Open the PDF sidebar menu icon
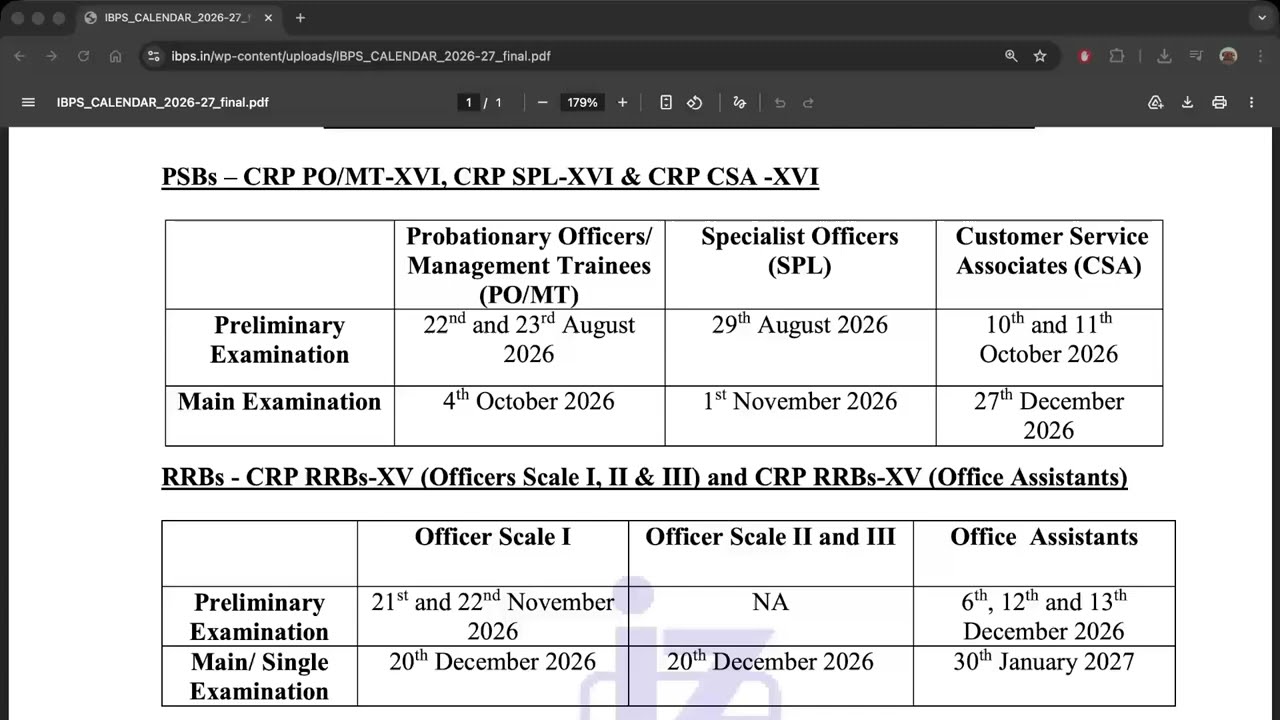 pyautogui.click(x=28, y=102)
